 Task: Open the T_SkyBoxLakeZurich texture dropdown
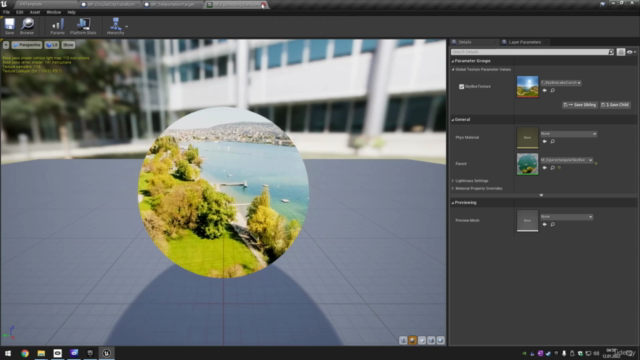[x=561, y=82]
